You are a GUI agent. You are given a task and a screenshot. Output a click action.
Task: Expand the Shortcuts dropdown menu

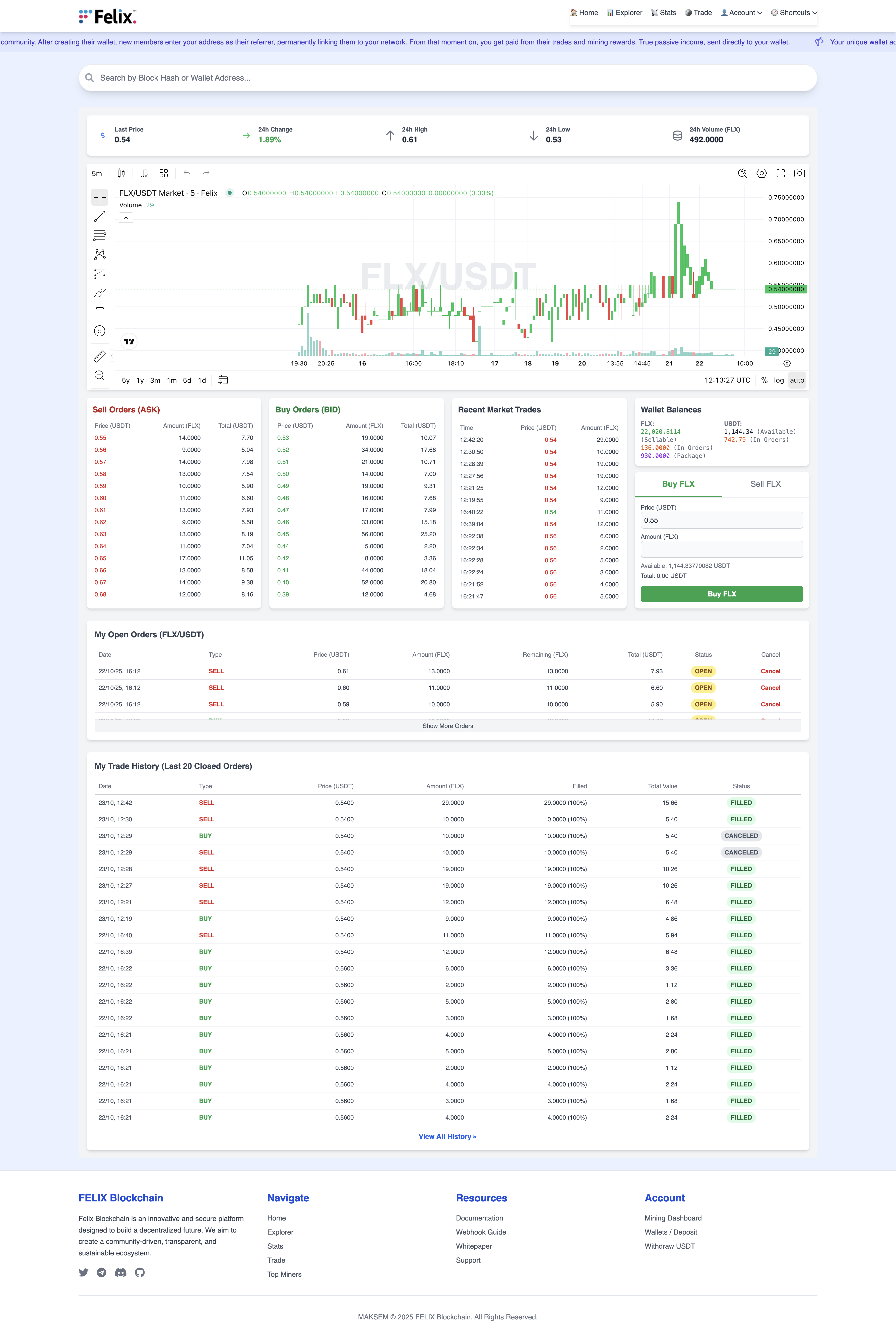point(794,13)
